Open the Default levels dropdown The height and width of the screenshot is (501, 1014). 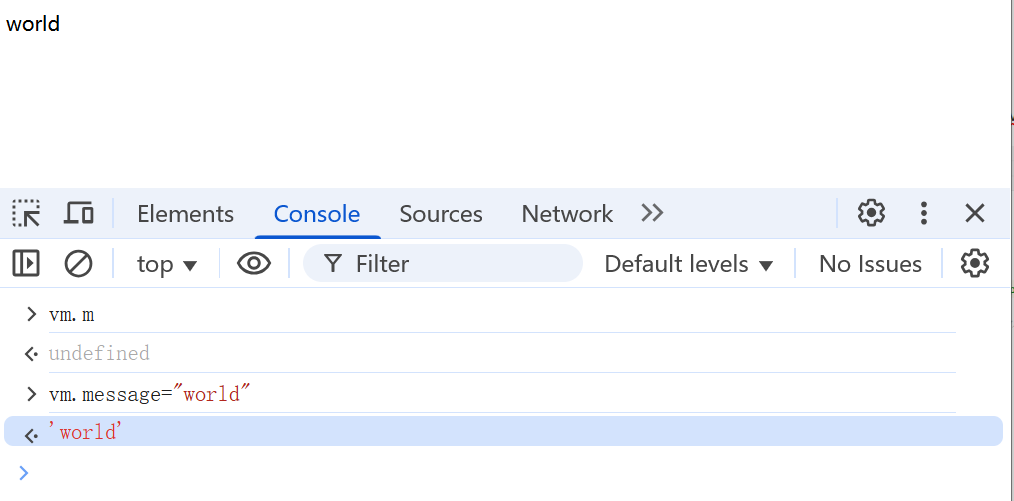pos(689,264)
